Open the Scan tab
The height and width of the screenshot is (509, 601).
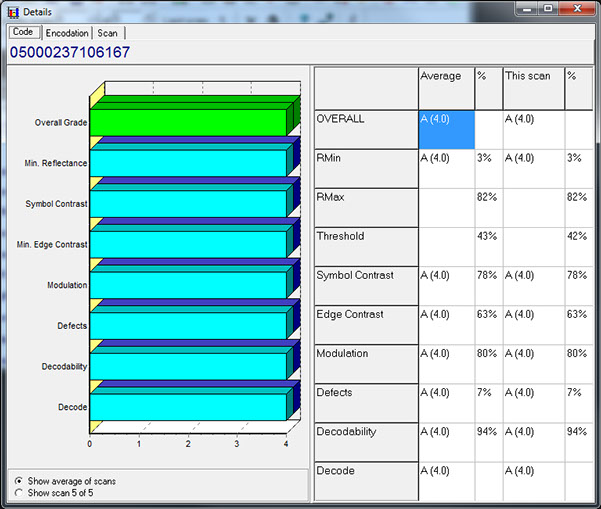(108, 33)
